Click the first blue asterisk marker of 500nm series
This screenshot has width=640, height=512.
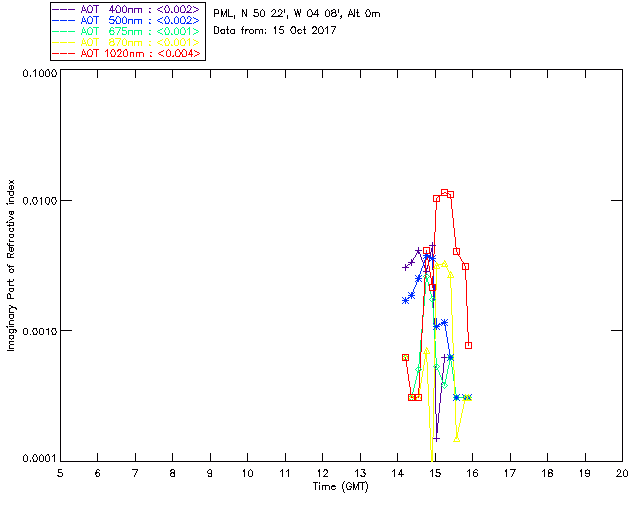[405, 301]
